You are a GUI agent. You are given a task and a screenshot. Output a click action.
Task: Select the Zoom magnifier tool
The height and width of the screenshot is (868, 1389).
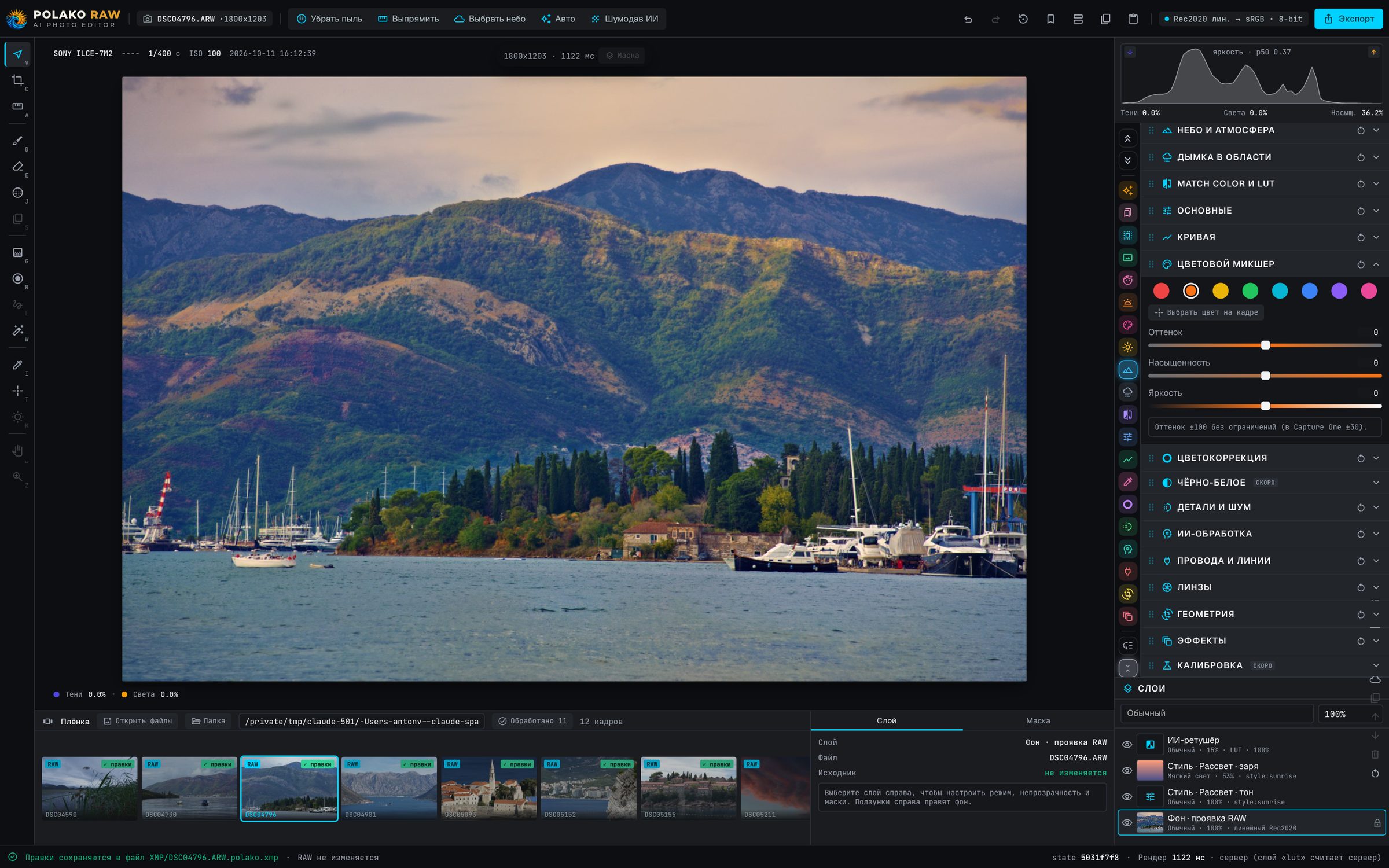coord(17,477)
